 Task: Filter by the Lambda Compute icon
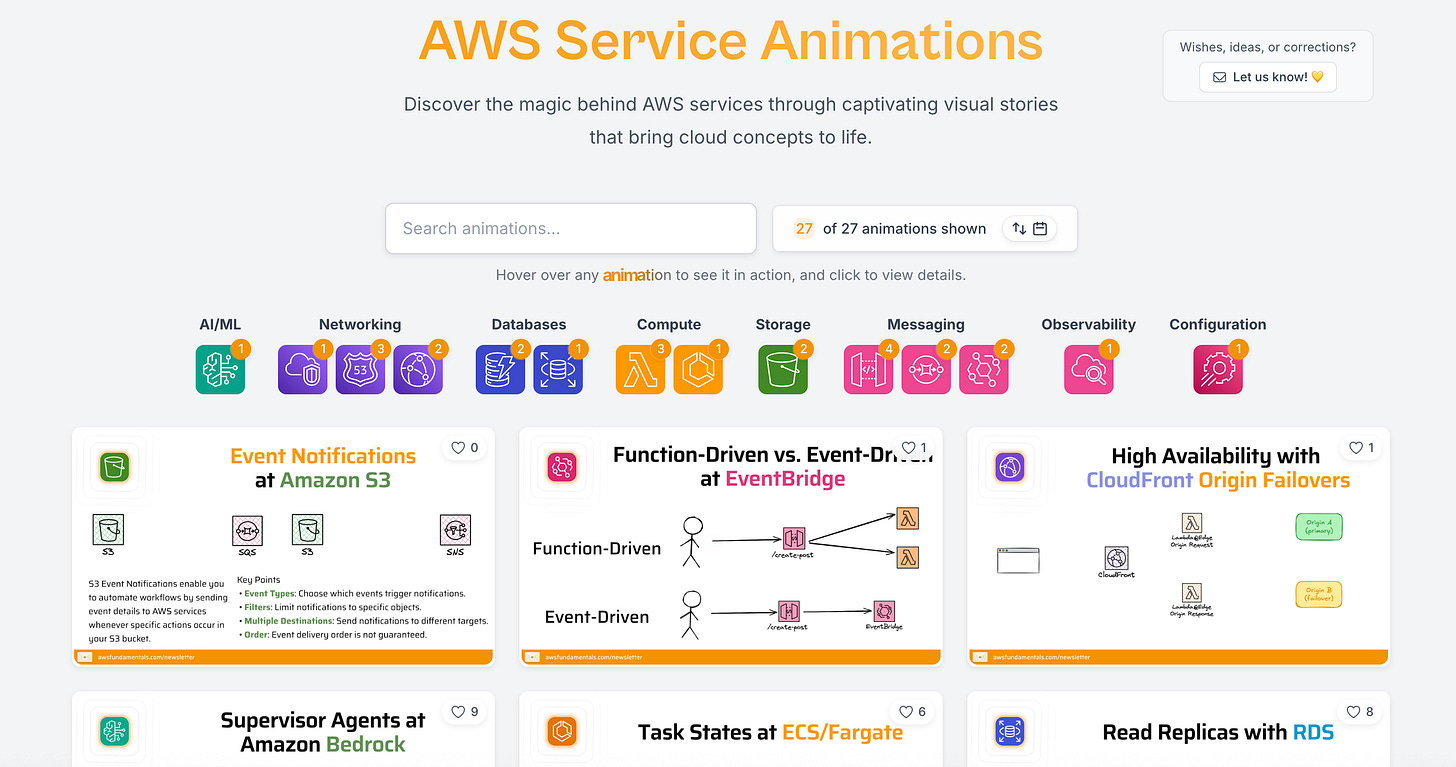click(640, 369)
